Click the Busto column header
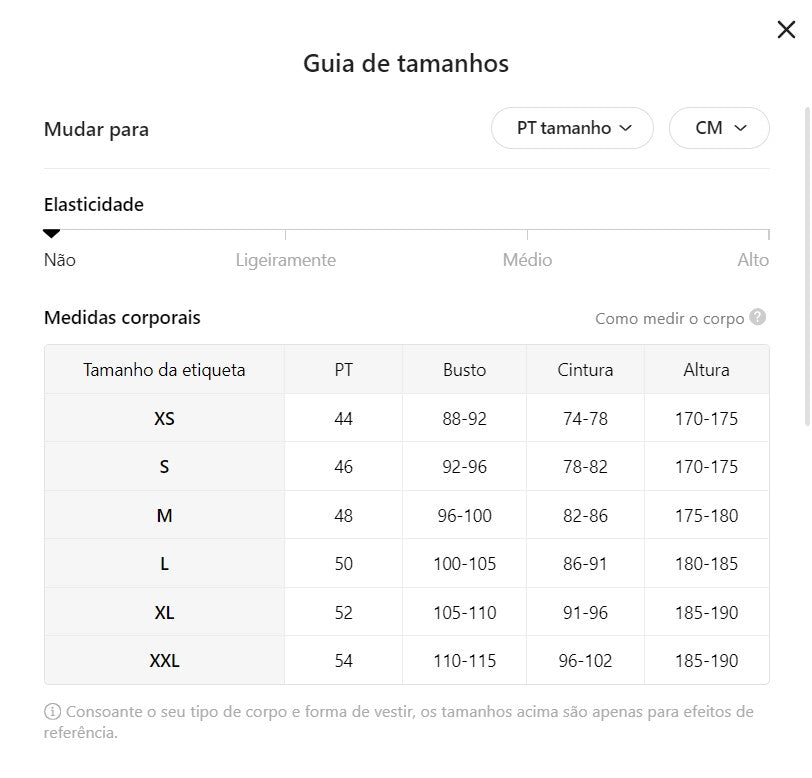Viewport: 812px width, 778px height. (x=464, y=370)
